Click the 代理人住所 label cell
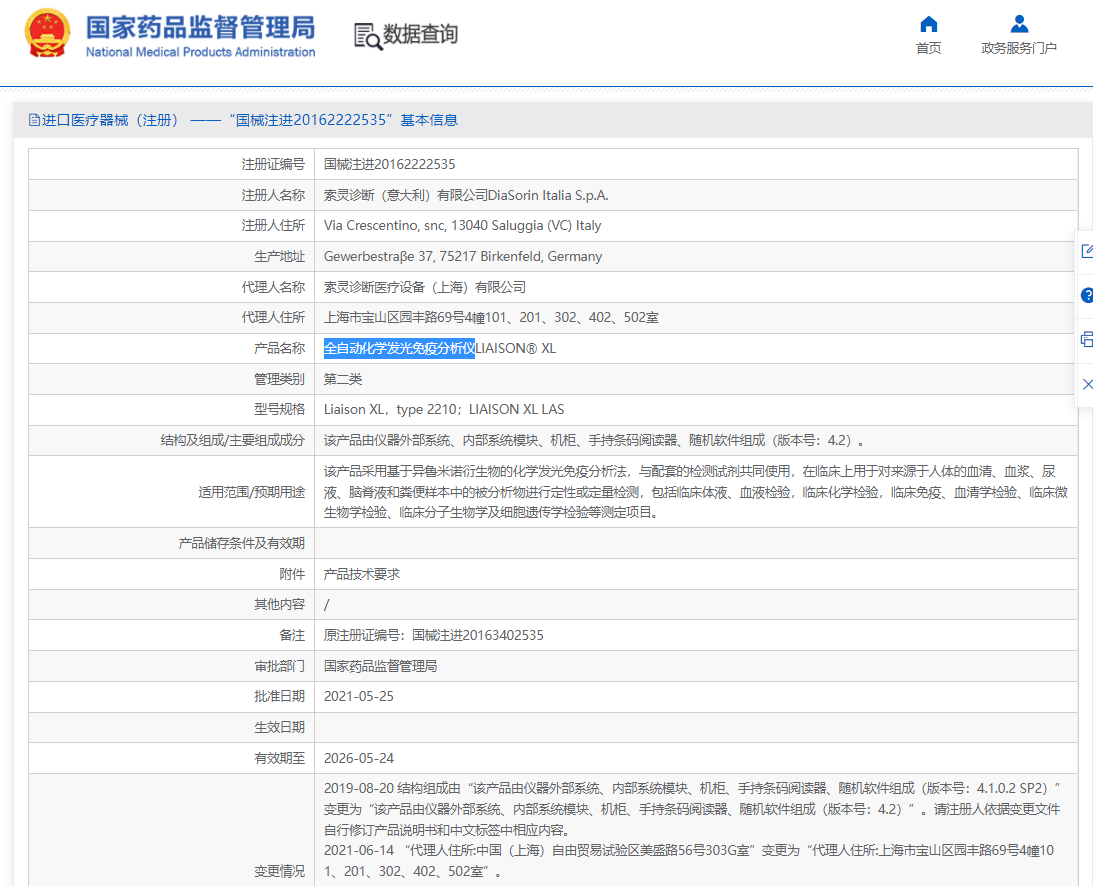 pyautogui.click(x=171, y=318)
